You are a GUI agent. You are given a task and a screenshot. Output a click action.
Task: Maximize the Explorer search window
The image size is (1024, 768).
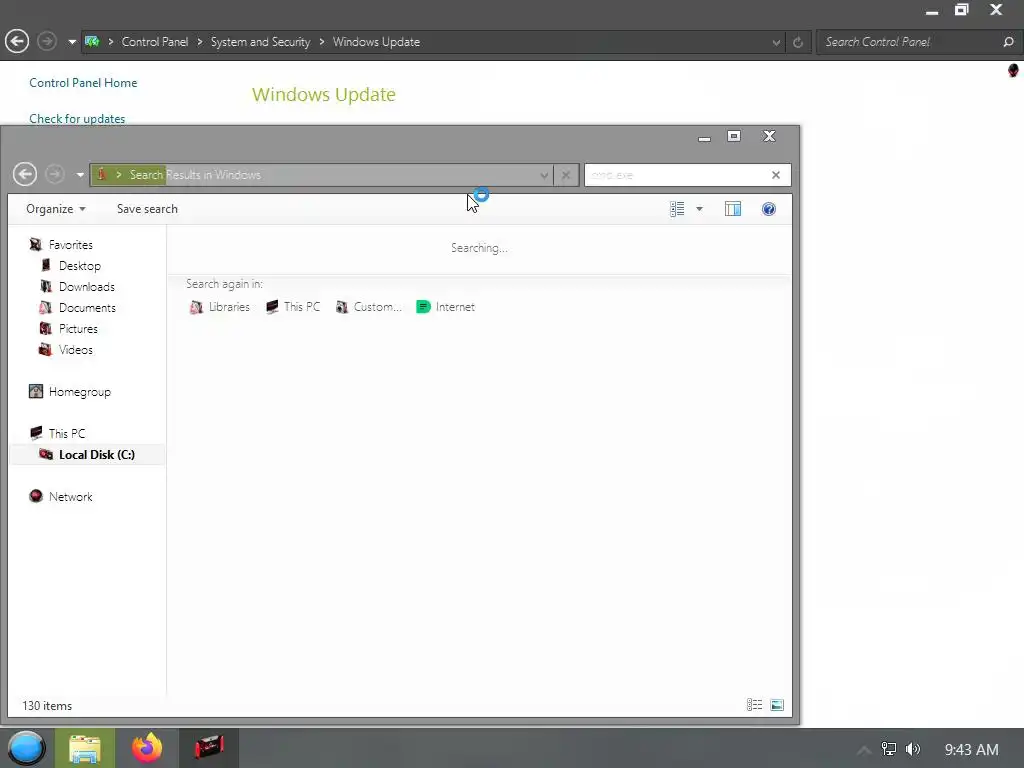(x=734, y=136)
